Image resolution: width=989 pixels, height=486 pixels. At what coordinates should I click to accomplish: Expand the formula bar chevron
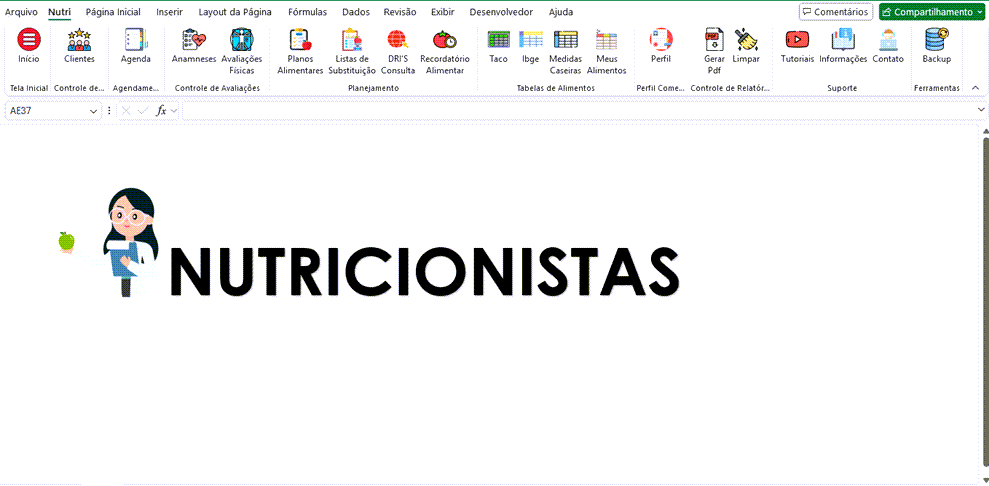tap(980, 110)
